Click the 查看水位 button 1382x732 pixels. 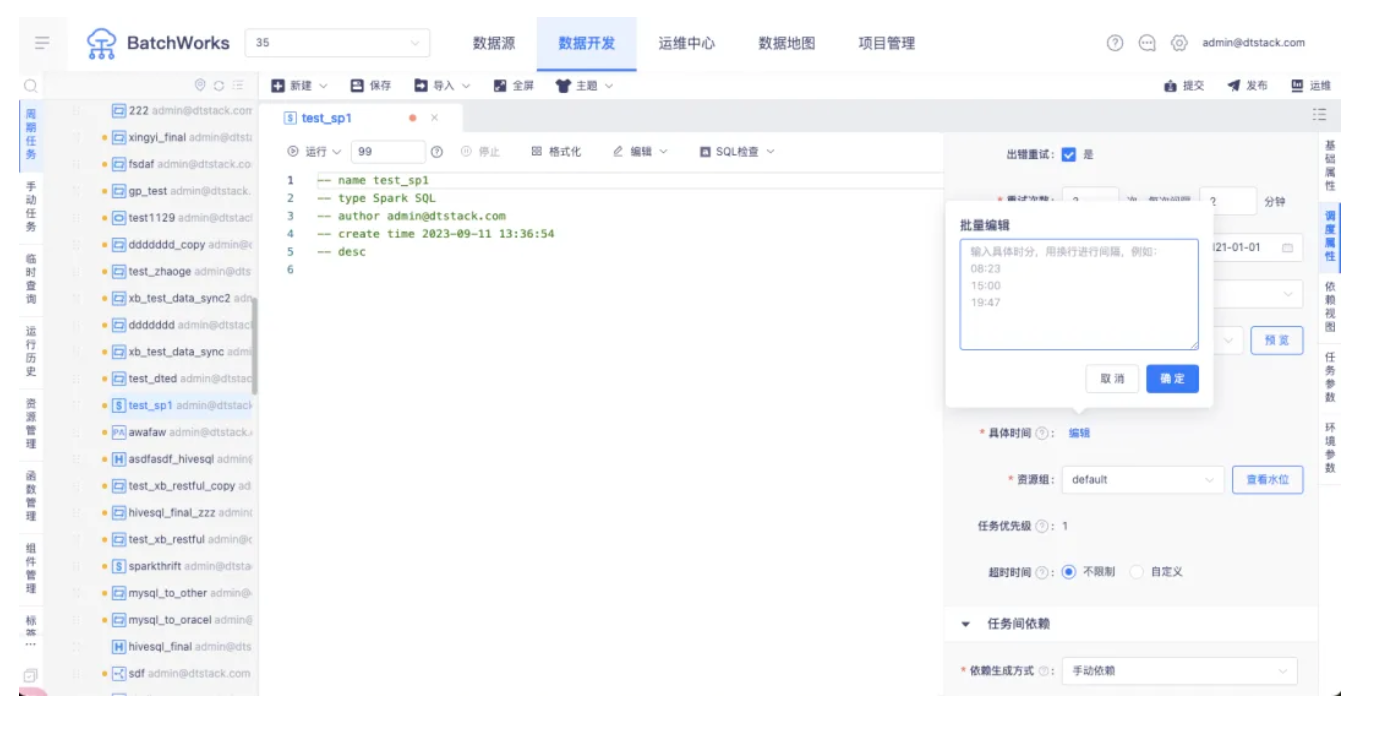coord(1267,480)
